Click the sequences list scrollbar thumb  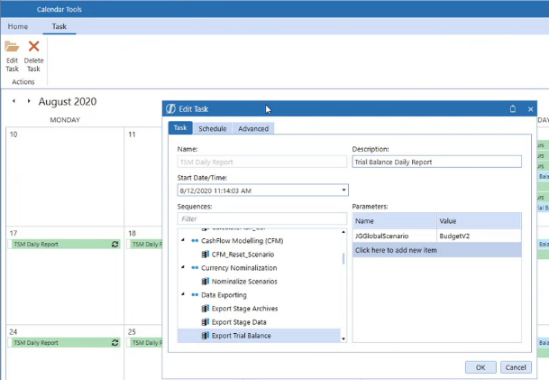[343, 258]
